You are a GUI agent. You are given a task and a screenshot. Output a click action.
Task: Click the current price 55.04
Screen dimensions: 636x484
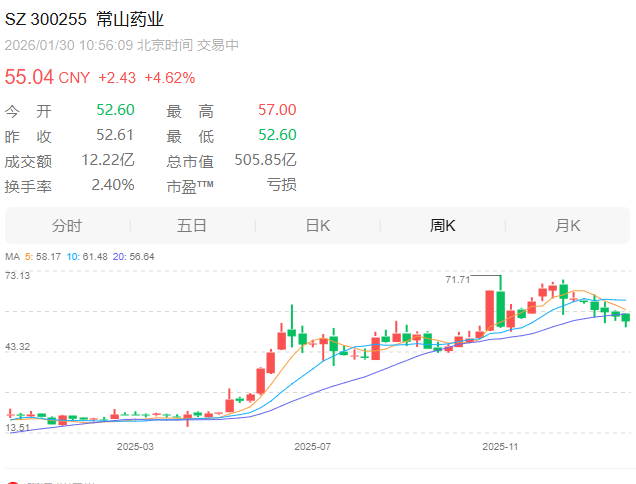29,77
